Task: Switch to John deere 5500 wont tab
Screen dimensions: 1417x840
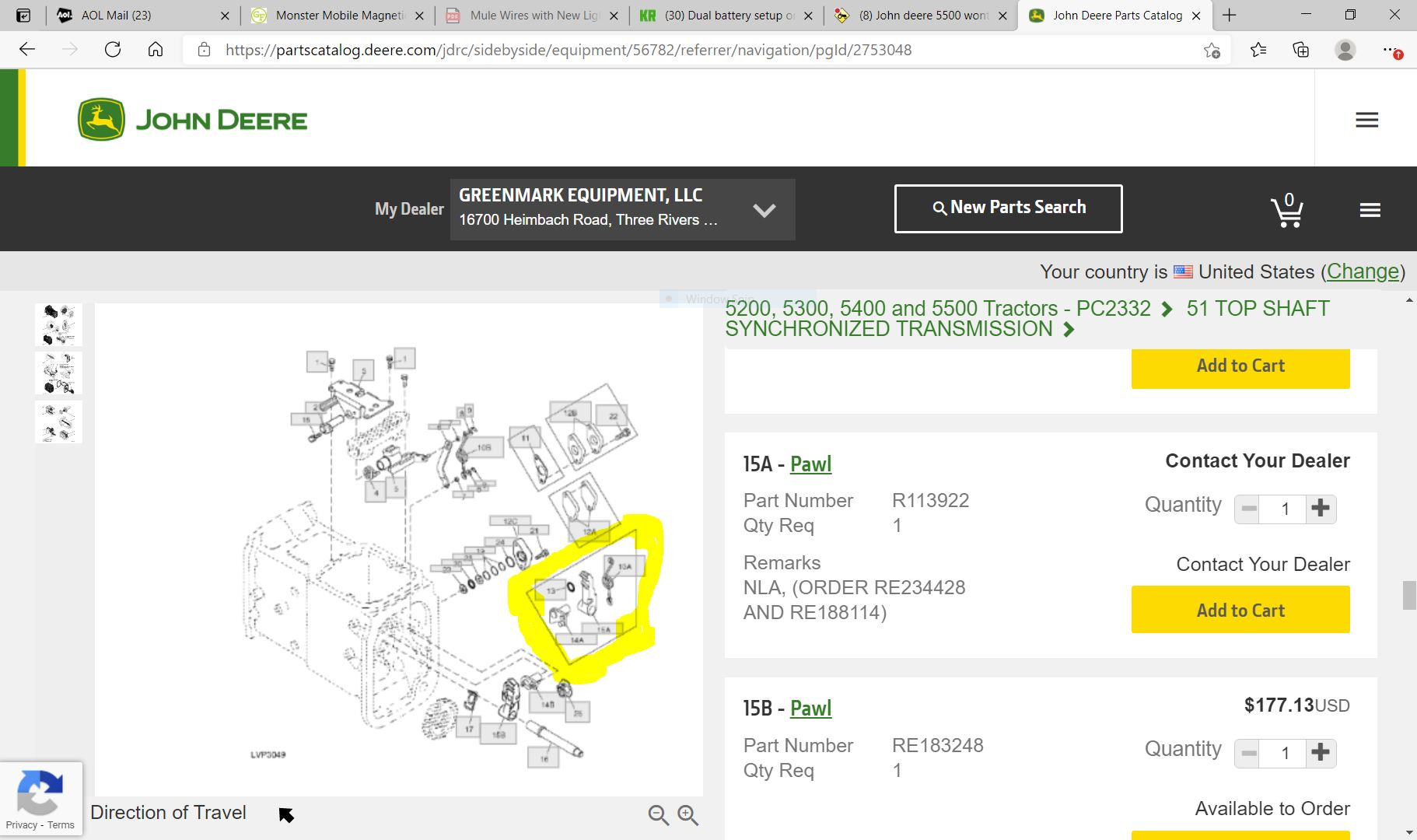Action: point(923,15)
